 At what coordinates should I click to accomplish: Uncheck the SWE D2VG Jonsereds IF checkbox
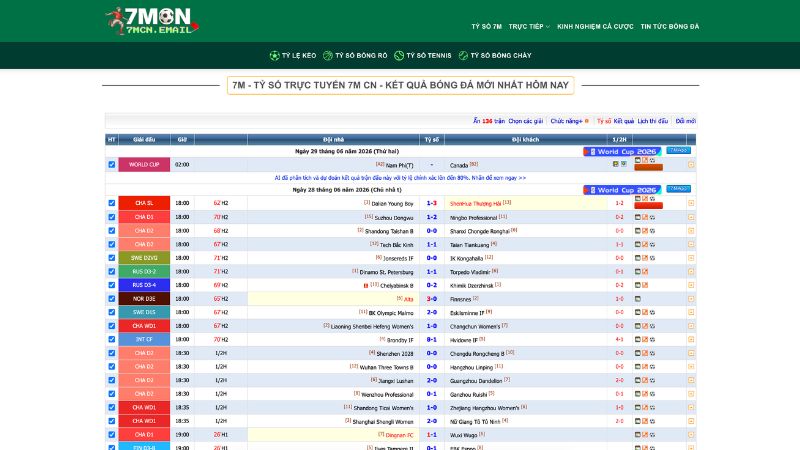pyautogui.click(x=112, y=258)
